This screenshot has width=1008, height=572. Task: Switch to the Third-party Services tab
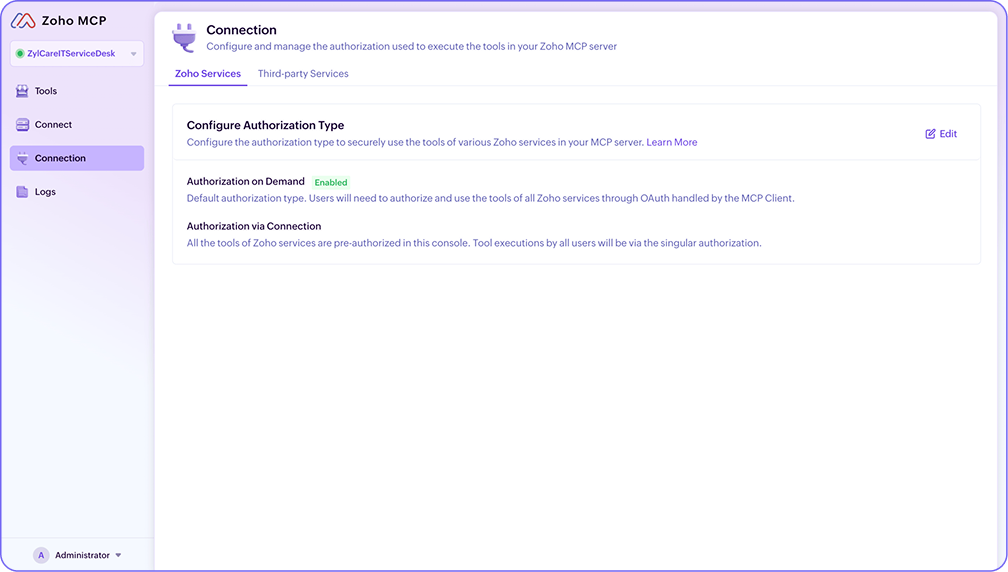pos(303,73)
